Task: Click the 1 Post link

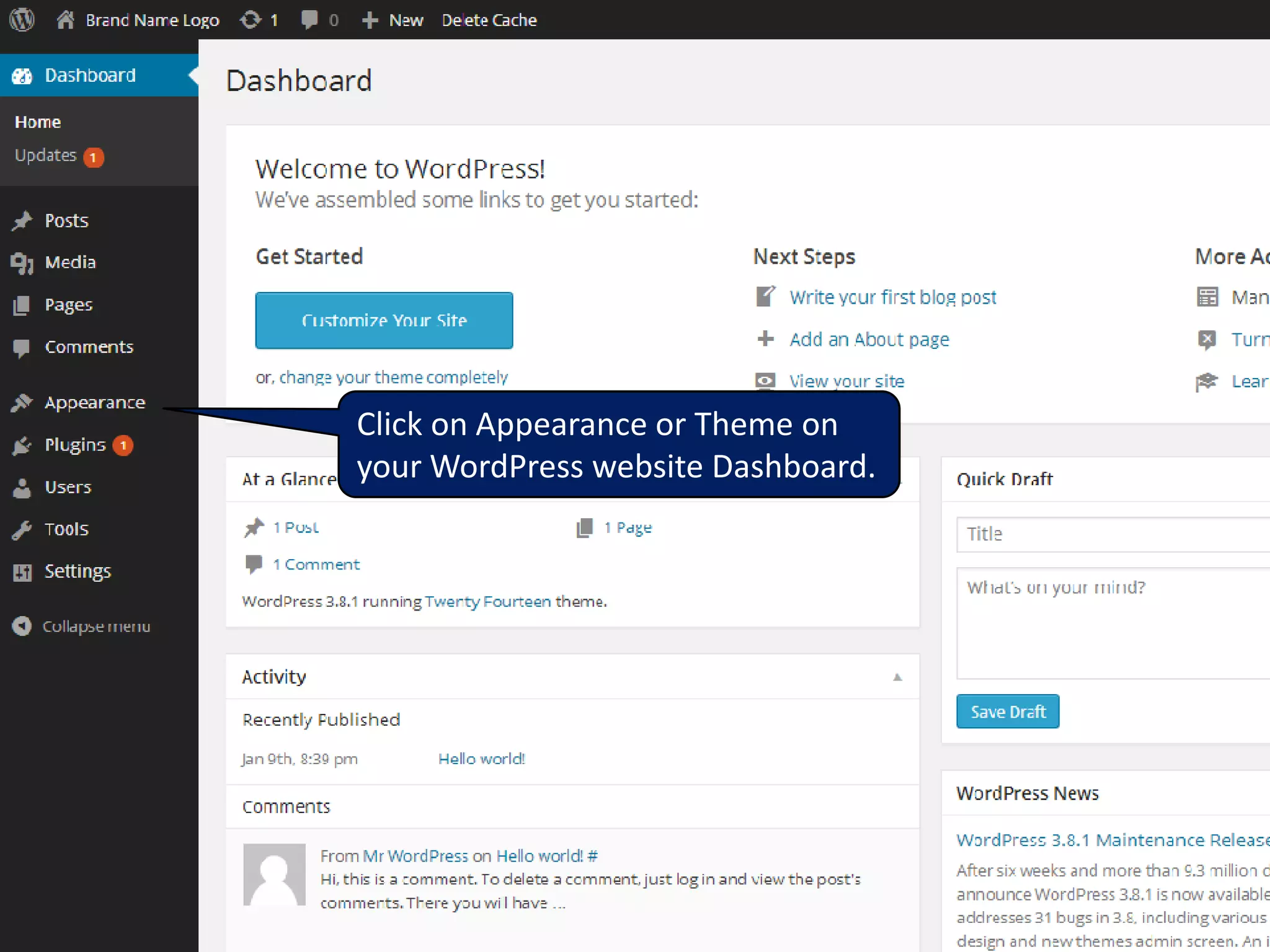Action: (x=296, y=527)
